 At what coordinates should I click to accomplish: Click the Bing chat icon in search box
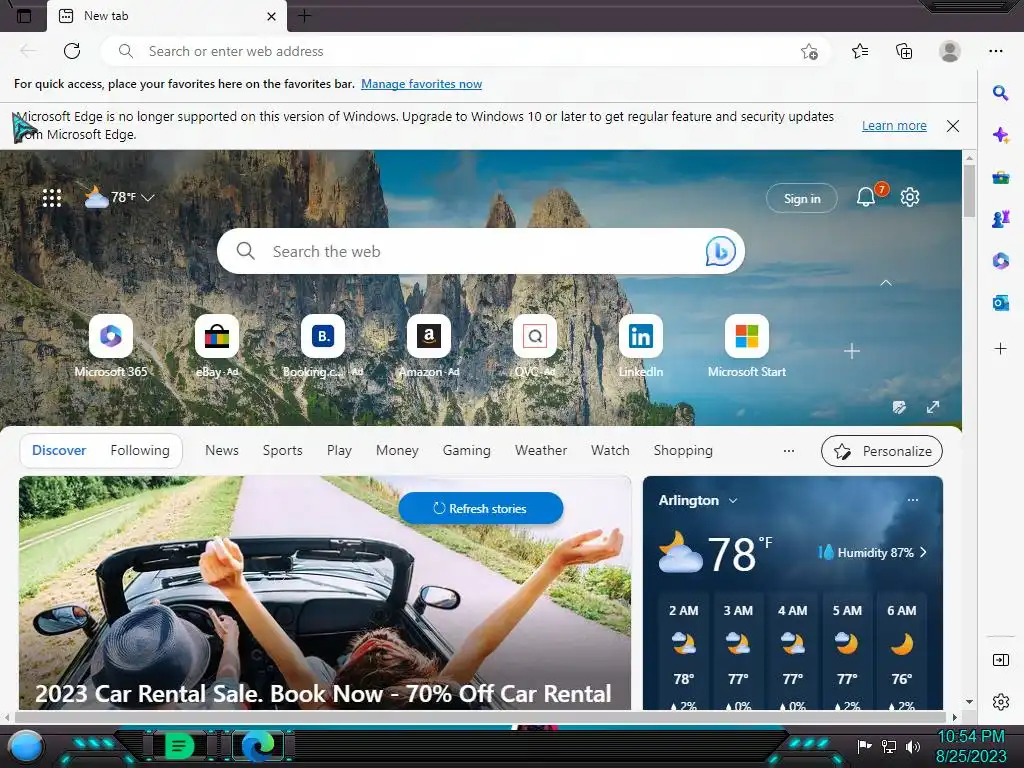720,251
